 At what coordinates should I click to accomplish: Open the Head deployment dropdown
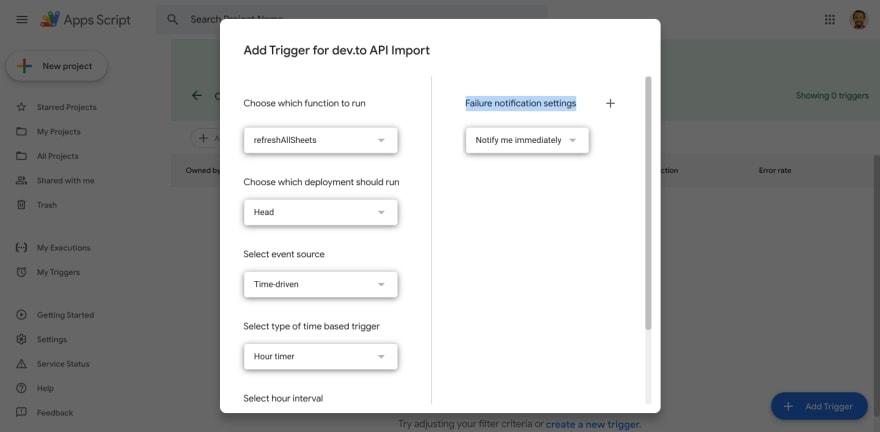(x=320, y=212)
